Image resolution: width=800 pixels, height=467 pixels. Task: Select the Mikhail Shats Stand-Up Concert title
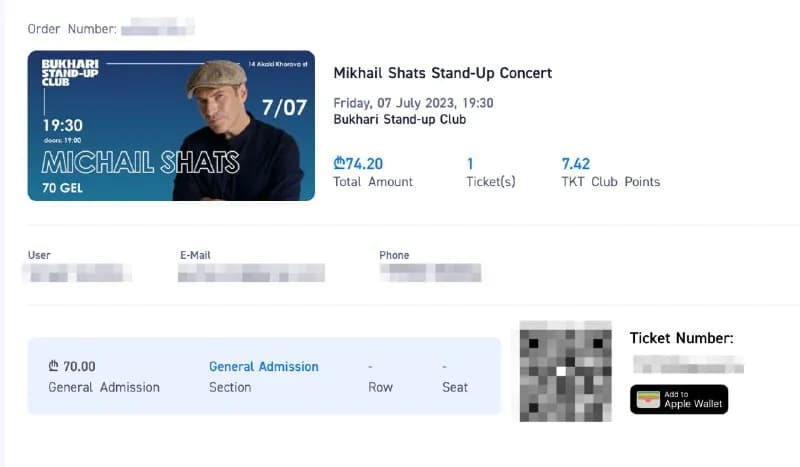pyautogui.click(x=442, y=73)
